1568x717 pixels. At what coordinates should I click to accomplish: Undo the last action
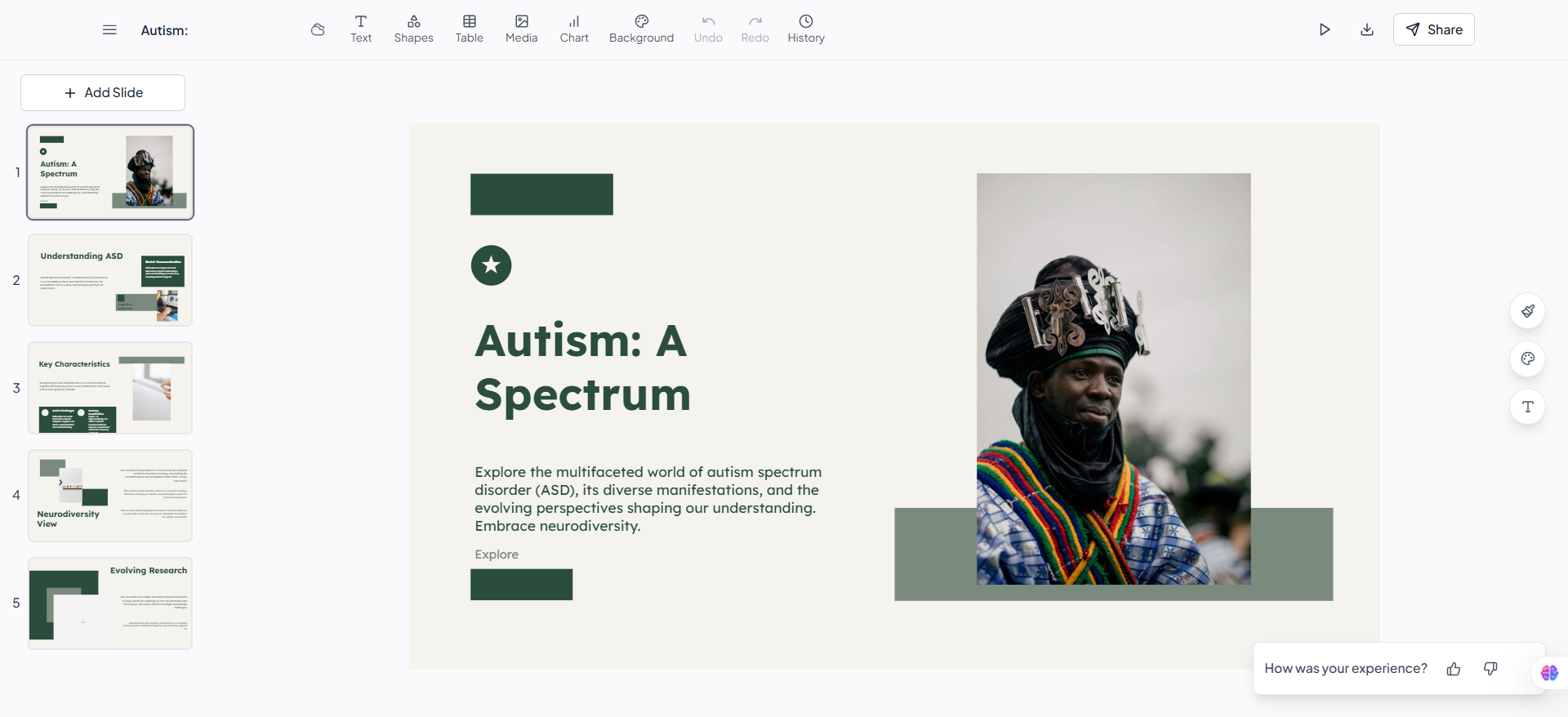pyautogui.click(x=708, y=29)
